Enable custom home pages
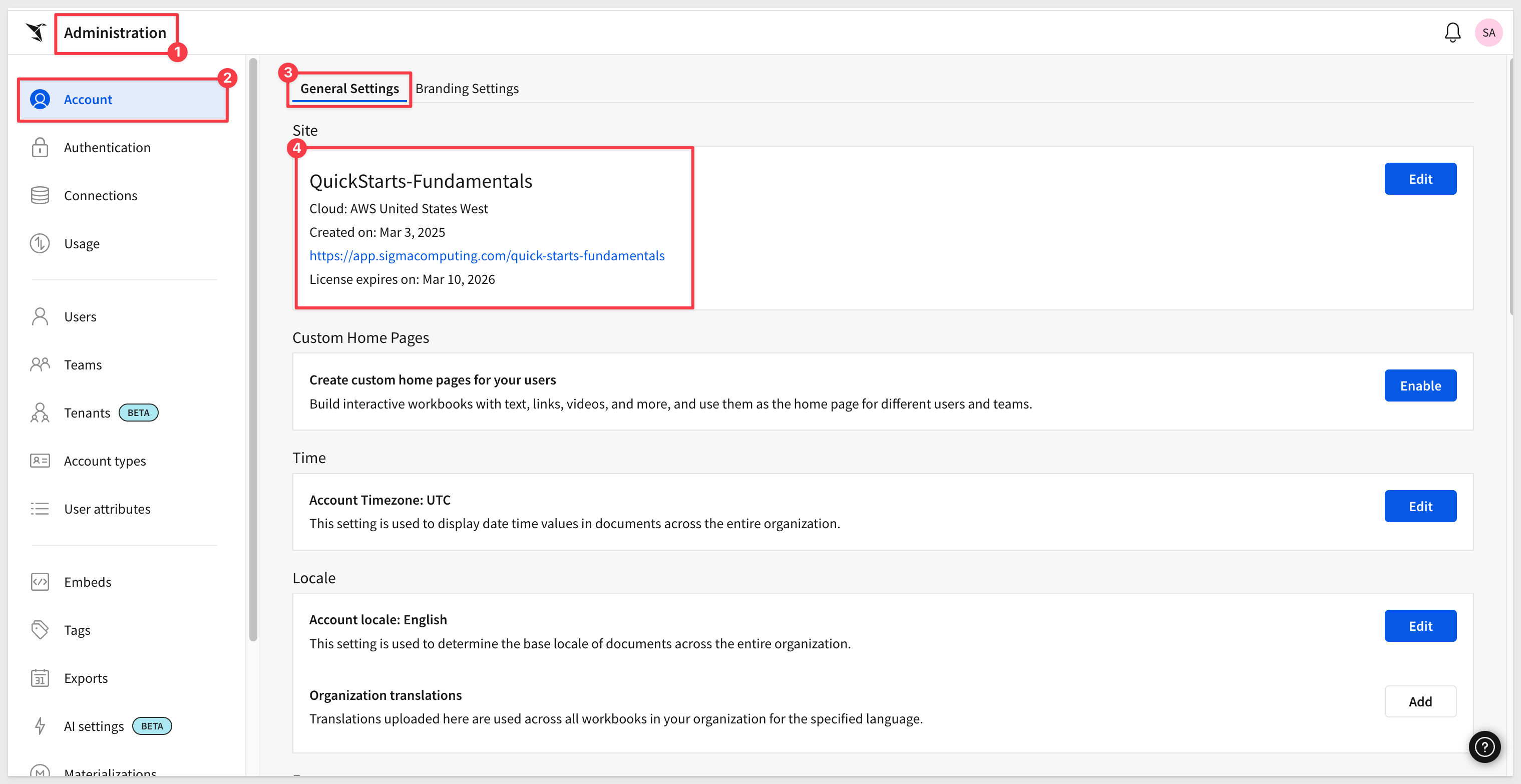The height and width of the screenshot is (784, 1521). click(1420, 385)
